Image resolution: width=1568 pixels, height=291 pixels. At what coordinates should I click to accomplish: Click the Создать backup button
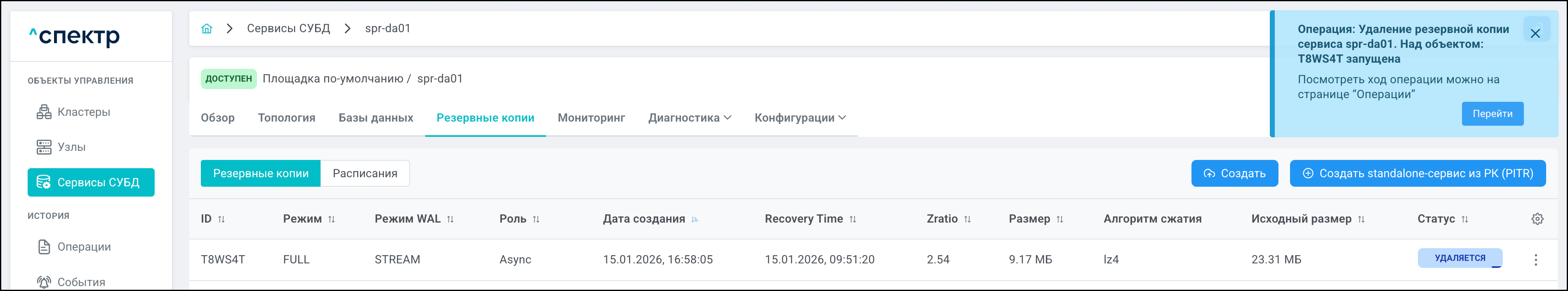point(1234,174)
